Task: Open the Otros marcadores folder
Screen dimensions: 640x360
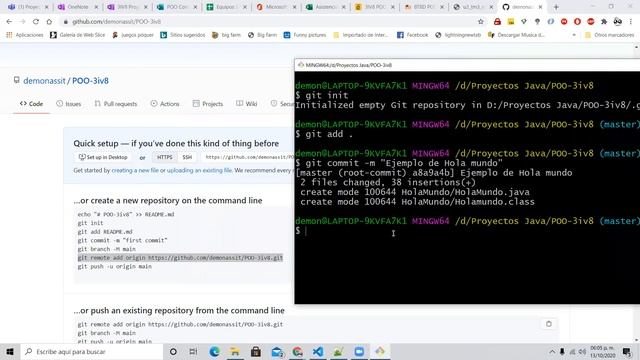Action: [609, 35]
